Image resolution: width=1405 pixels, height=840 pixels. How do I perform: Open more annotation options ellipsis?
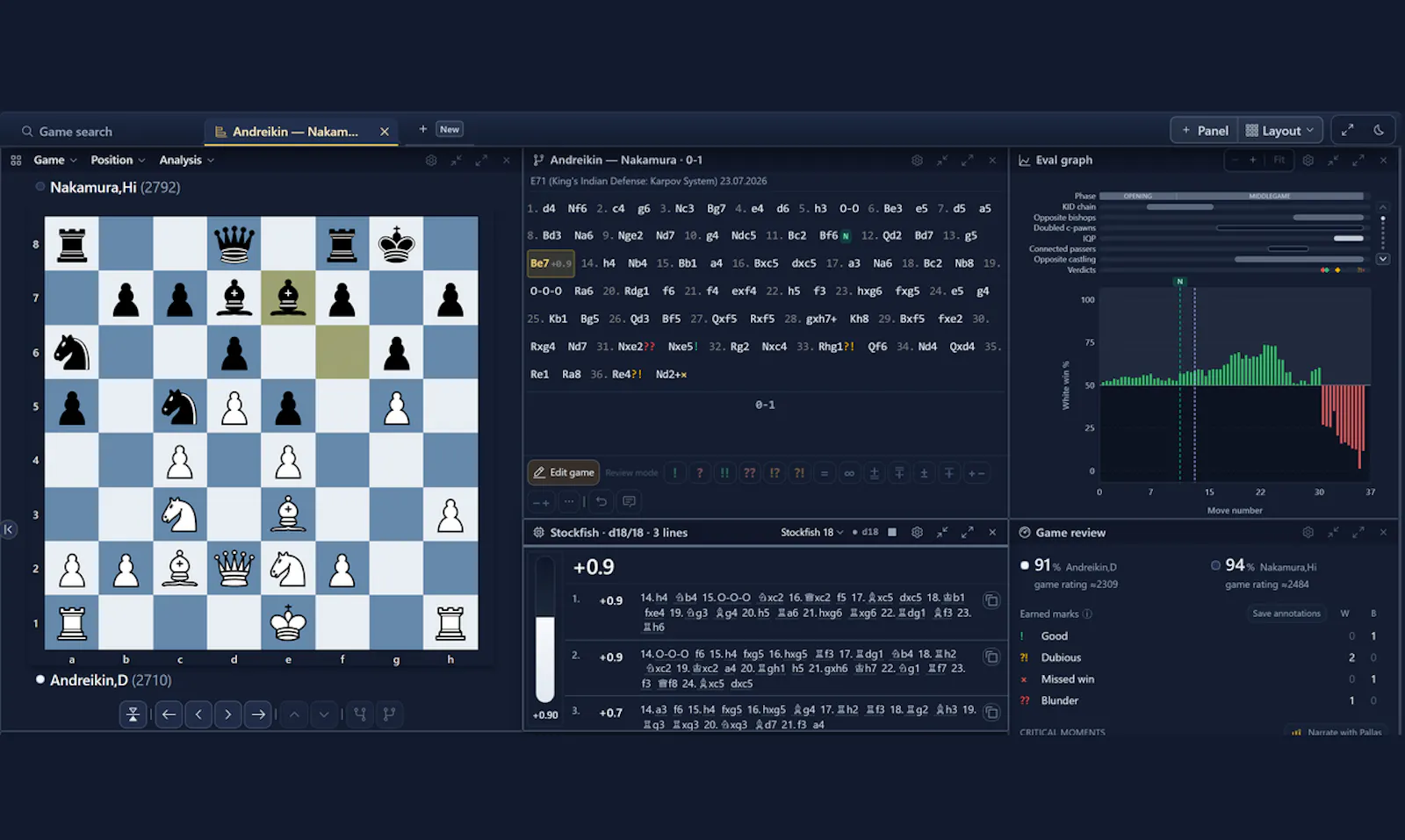[x=569, y=502]
